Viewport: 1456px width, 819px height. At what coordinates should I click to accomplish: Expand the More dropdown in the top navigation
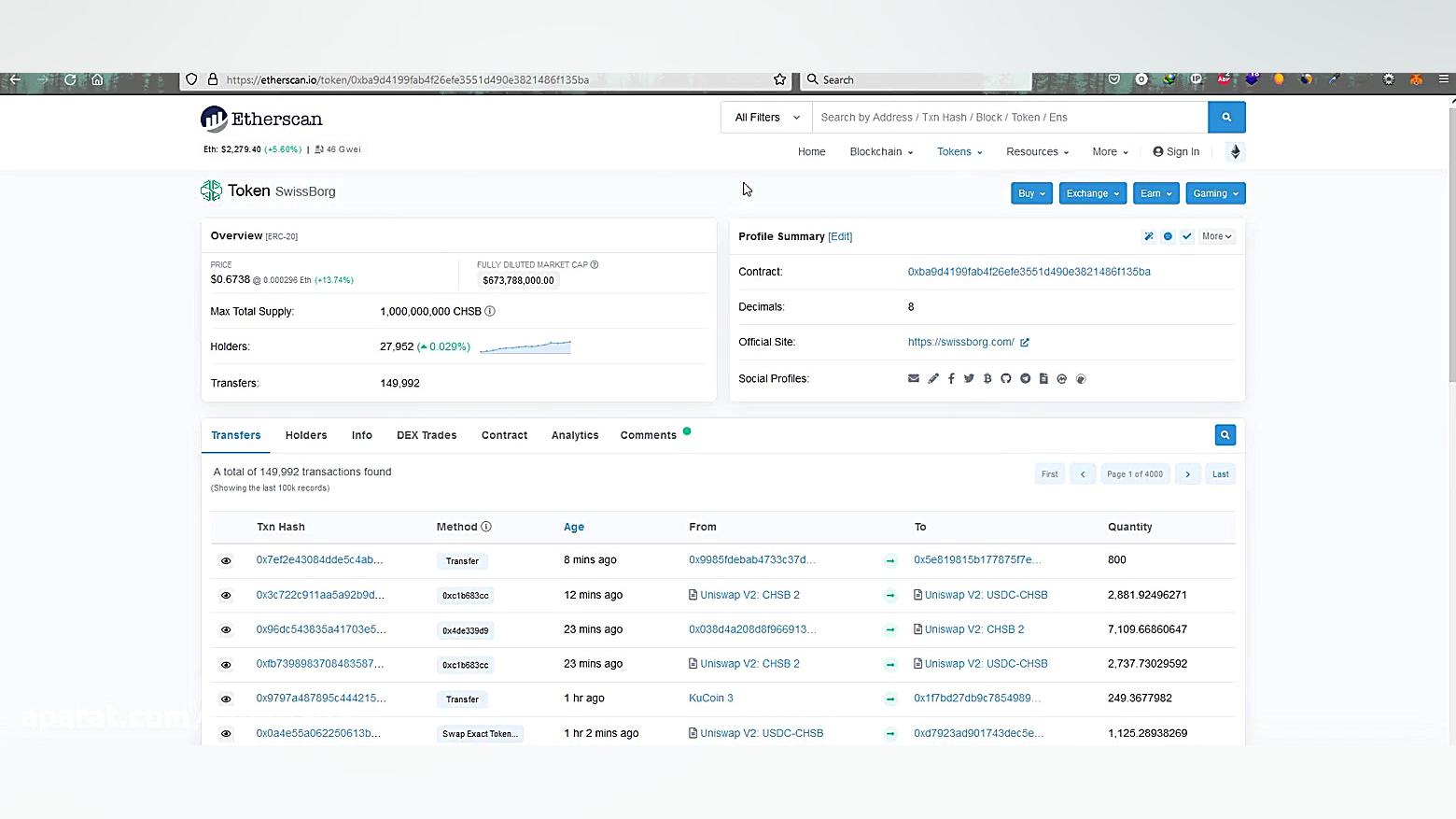1110,151
